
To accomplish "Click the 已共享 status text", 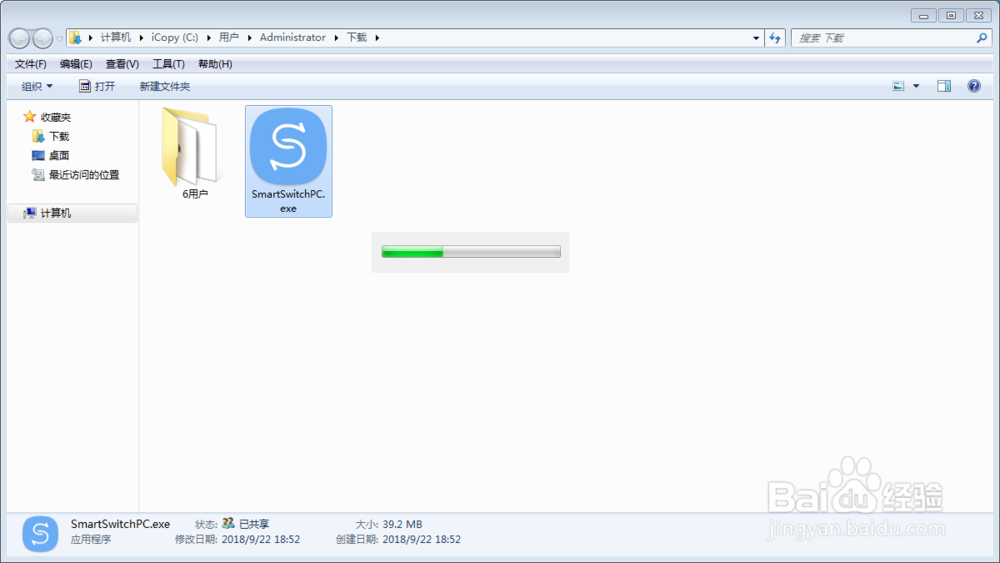I will [x=254, y=524].
